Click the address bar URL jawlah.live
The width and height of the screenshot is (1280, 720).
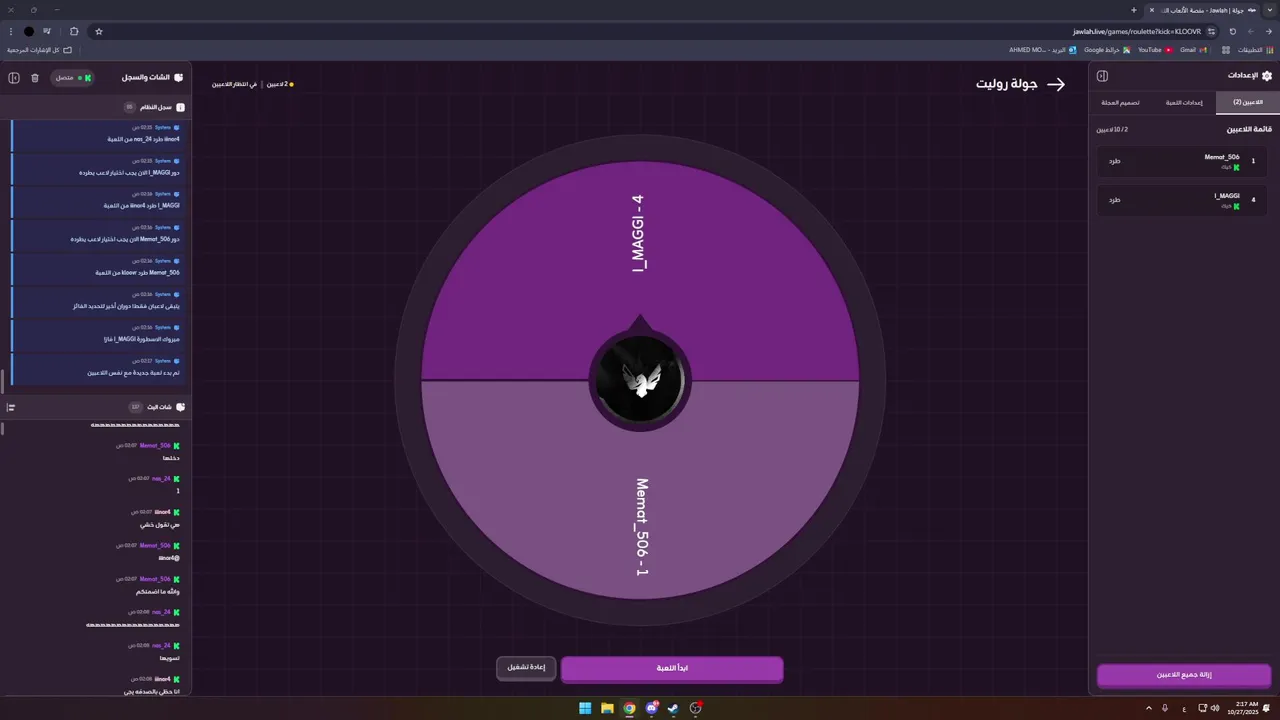[x=1137, y=31]
